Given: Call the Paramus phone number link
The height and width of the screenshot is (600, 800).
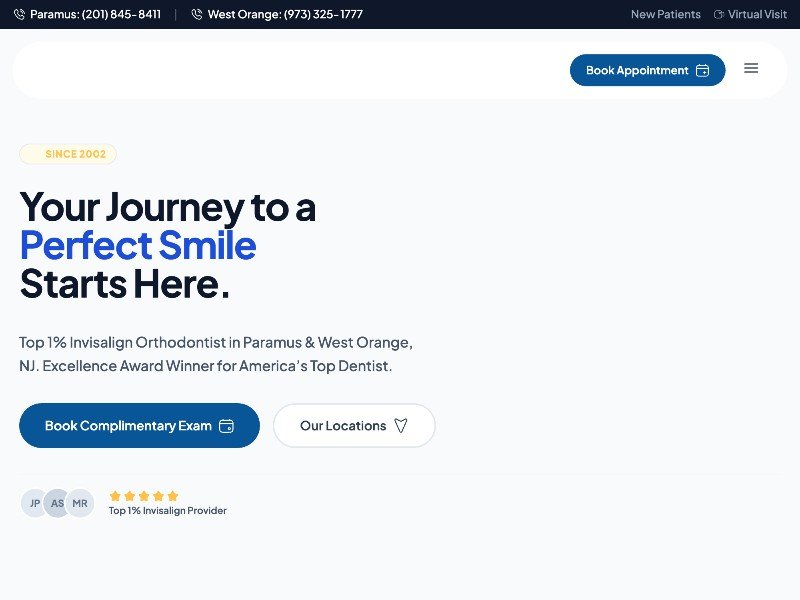Looking at the screenshot, I should point(97,14).
